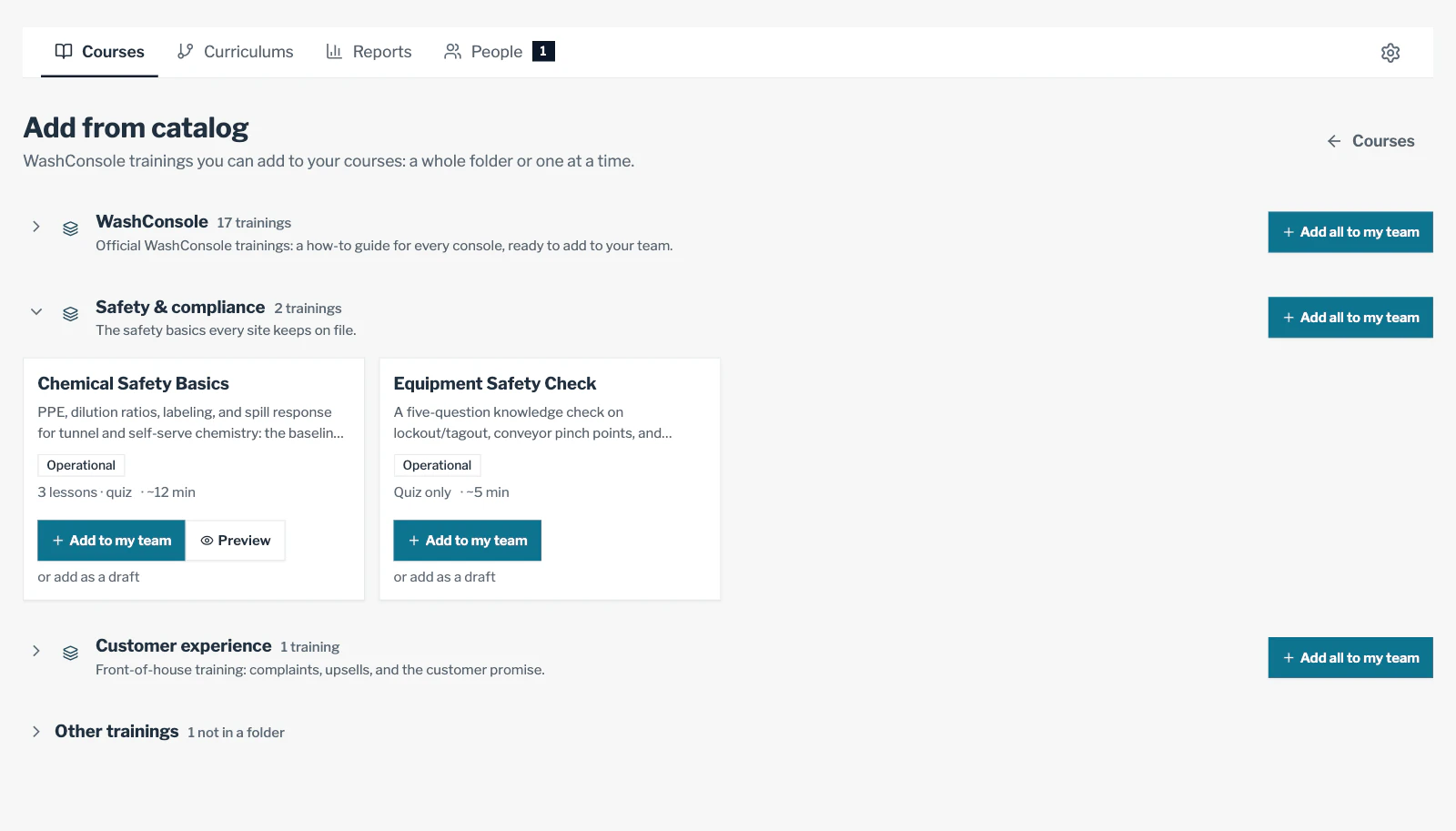Screen dimensions: 1456x831
Task: Select the WashConsole folder title
Action: (152, 222)
